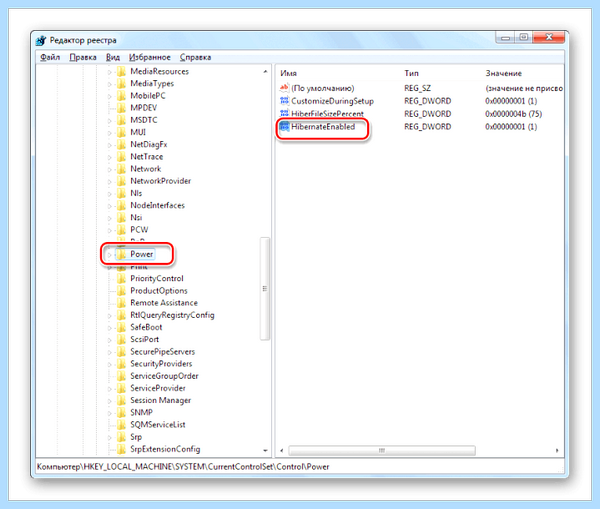Click the values pane scroll right arrow

[x=557, y=450]
